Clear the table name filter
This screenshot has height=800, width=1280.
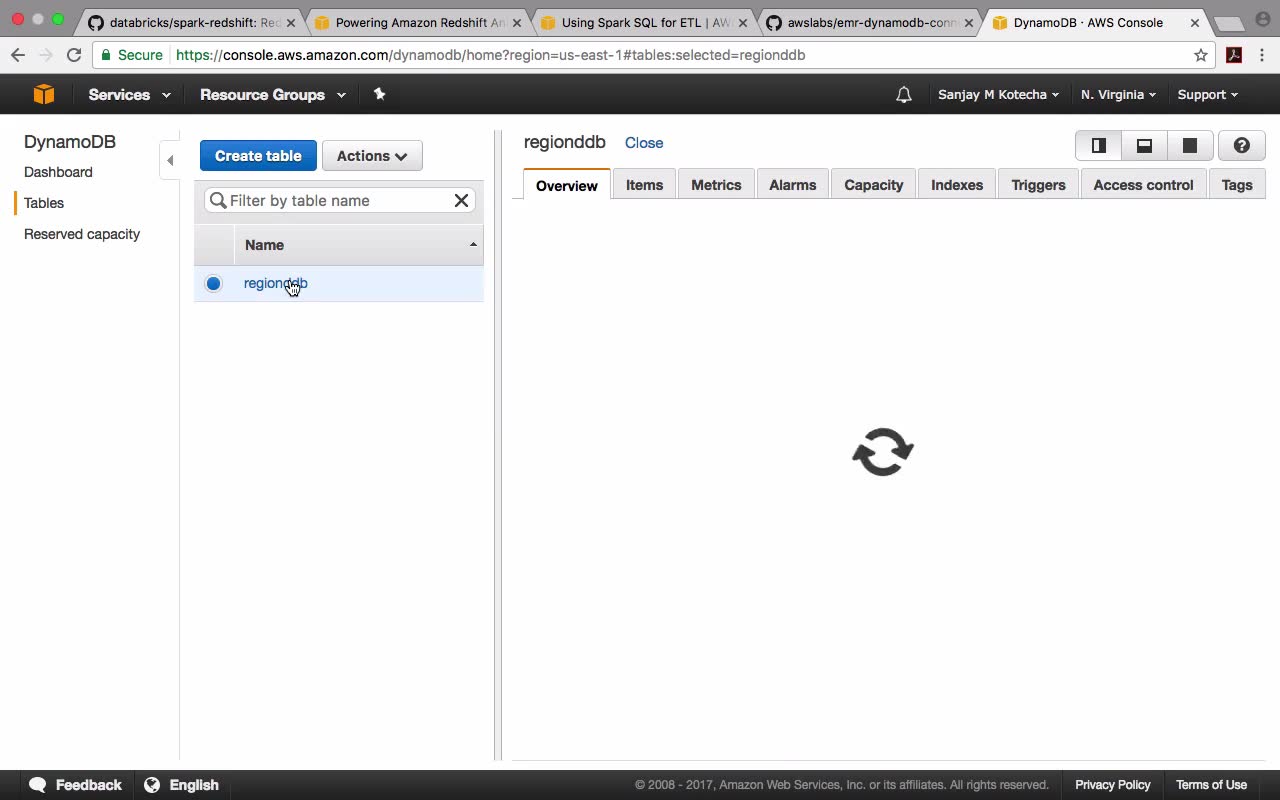[461, 200]
